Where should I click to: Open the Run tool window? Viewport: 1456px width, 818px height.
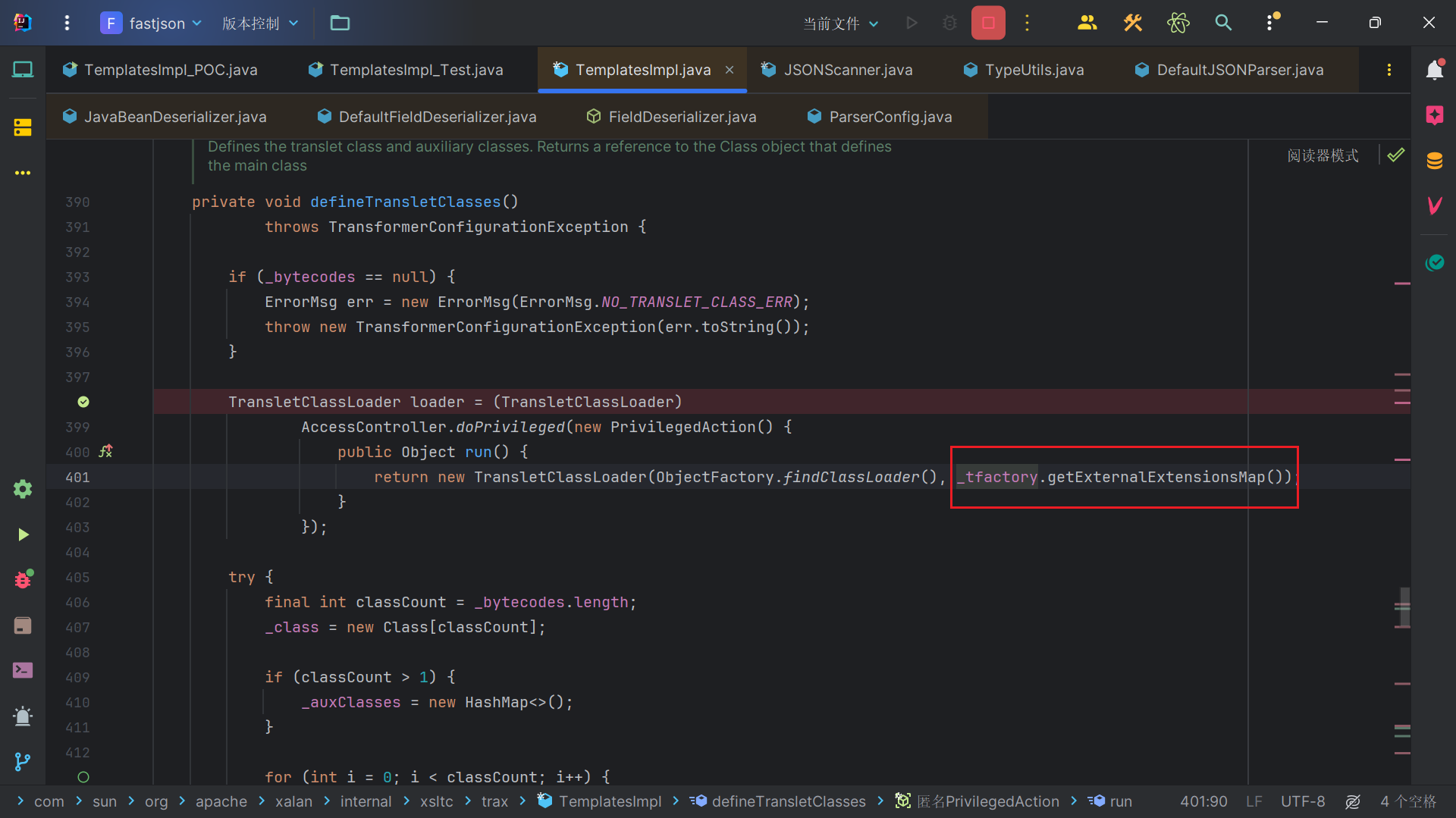point(23,534)
